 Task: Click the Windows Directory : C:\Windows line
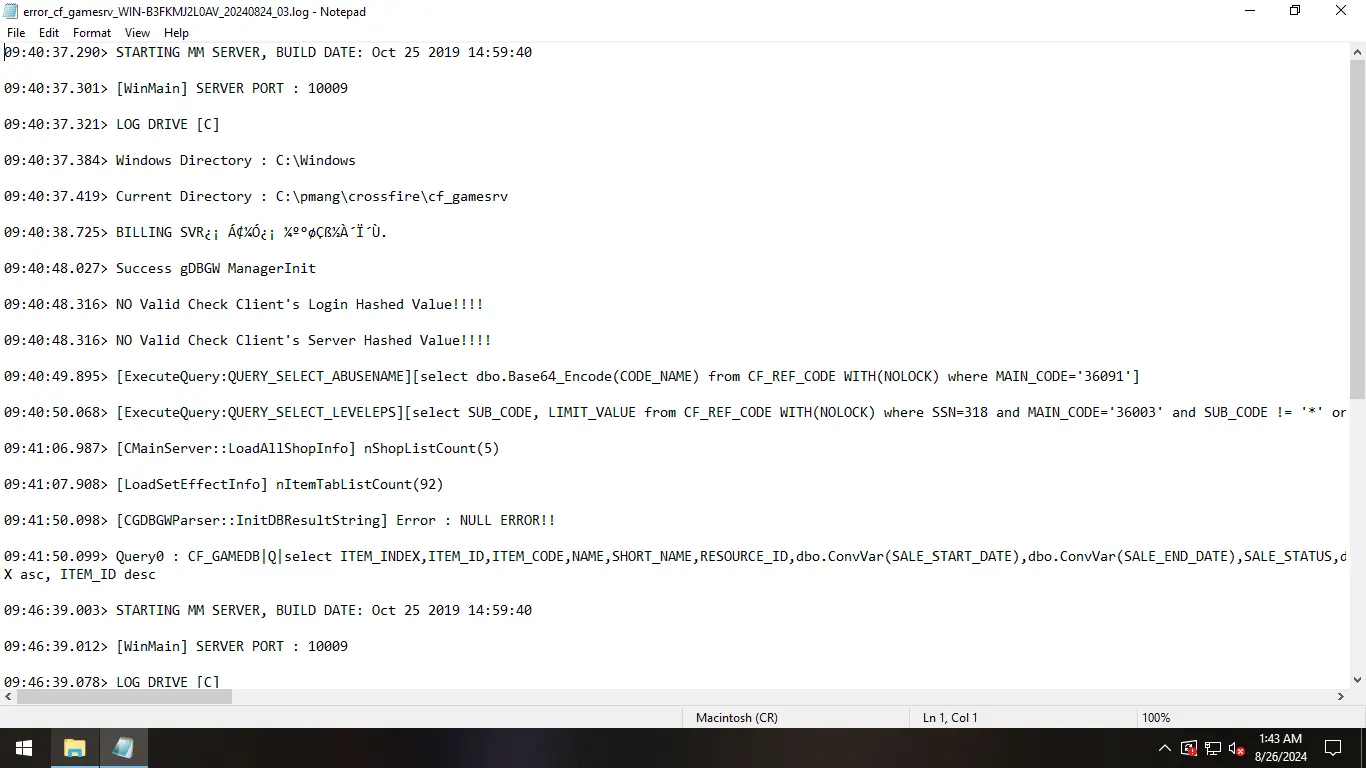pyautogui.click(x=180, y=160)
